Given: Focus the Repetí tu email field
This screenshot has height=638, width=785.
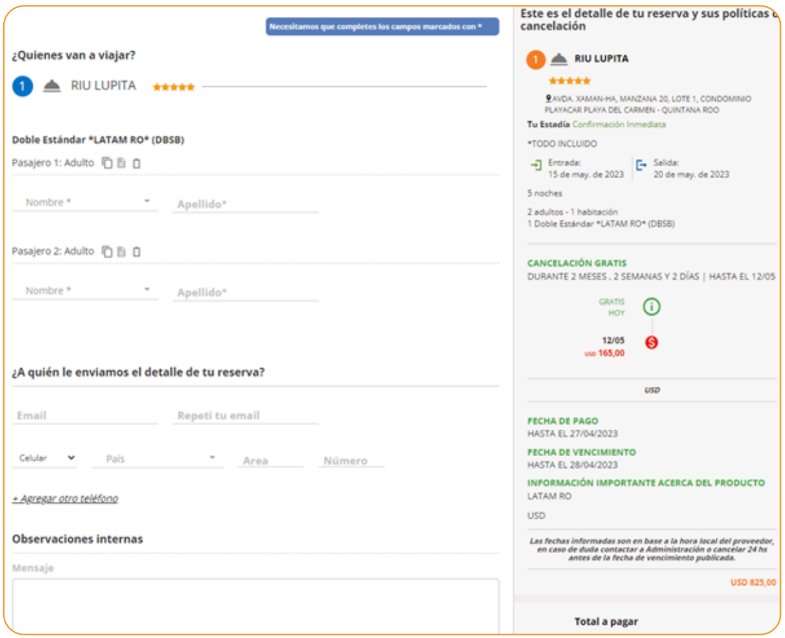Looking at the screenshot, I should coord(245,415).
